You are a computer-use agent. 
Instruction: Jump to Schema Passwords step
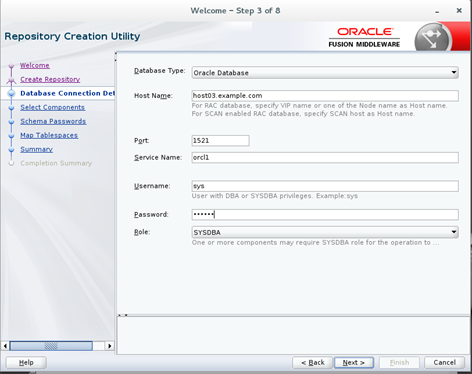tap(53, 121)
